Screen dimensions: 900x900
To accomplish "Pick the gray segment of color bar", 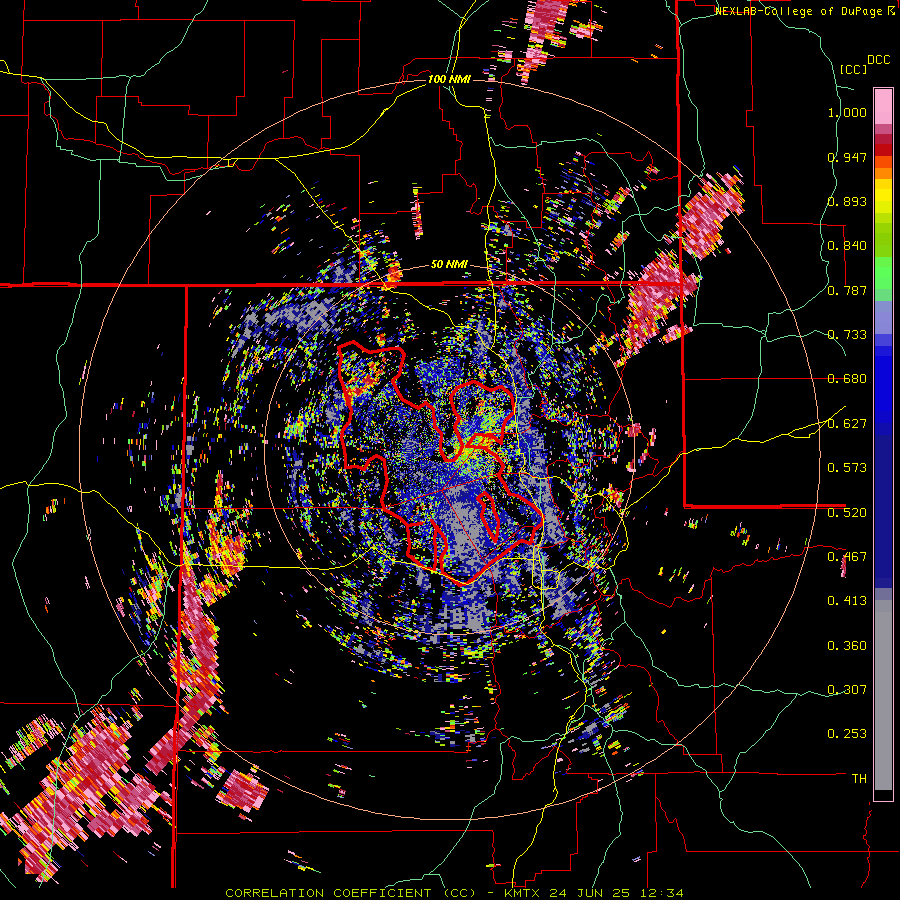I will (883, 695).
